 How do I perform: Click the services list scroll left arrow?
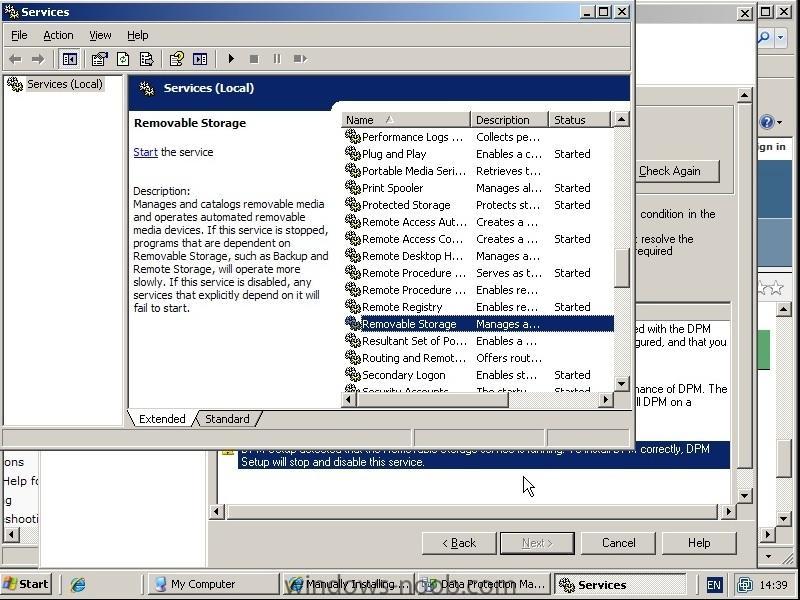coord(349,399)
